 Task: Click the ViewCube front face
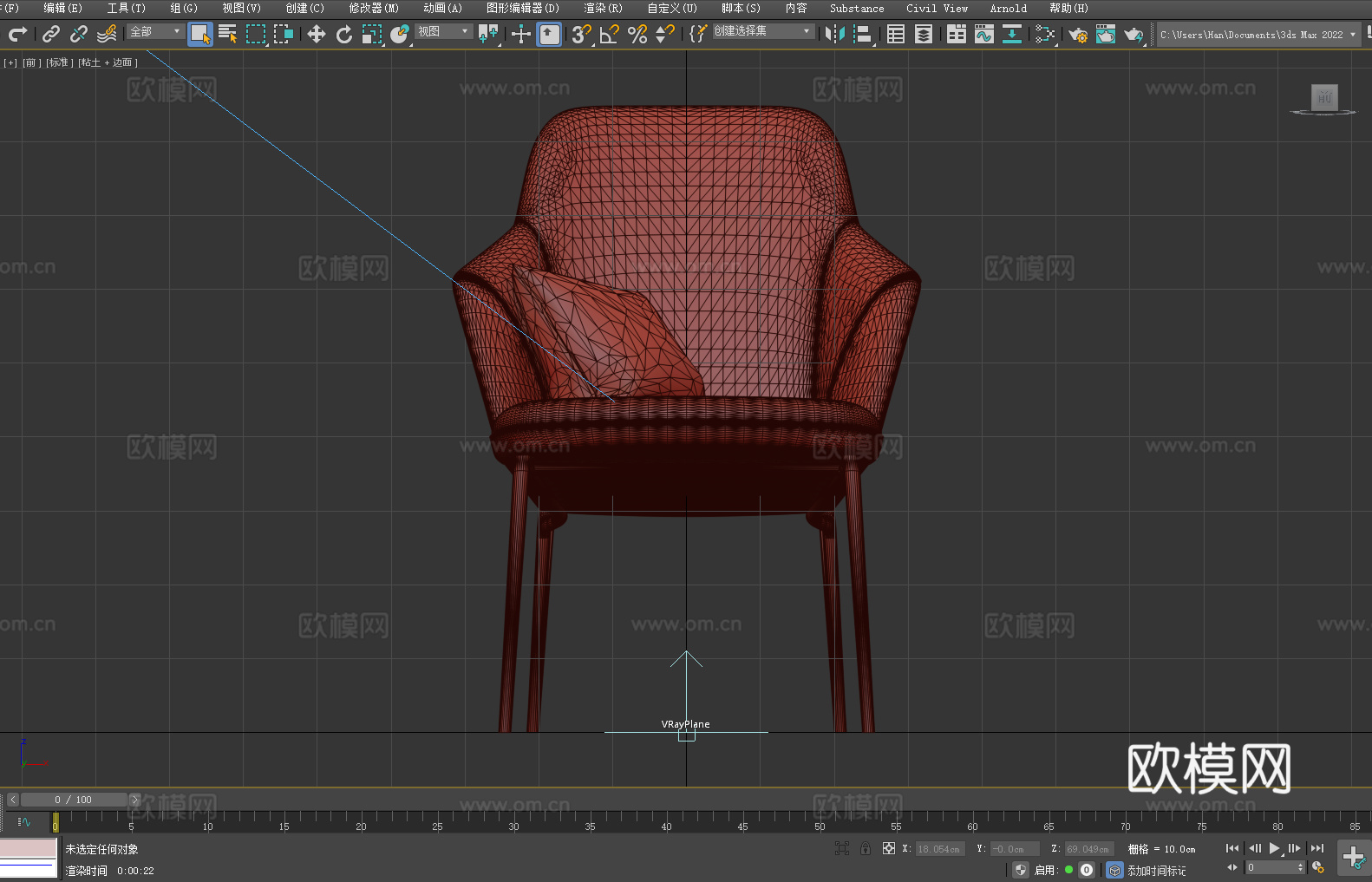[x=1324, y=97]
